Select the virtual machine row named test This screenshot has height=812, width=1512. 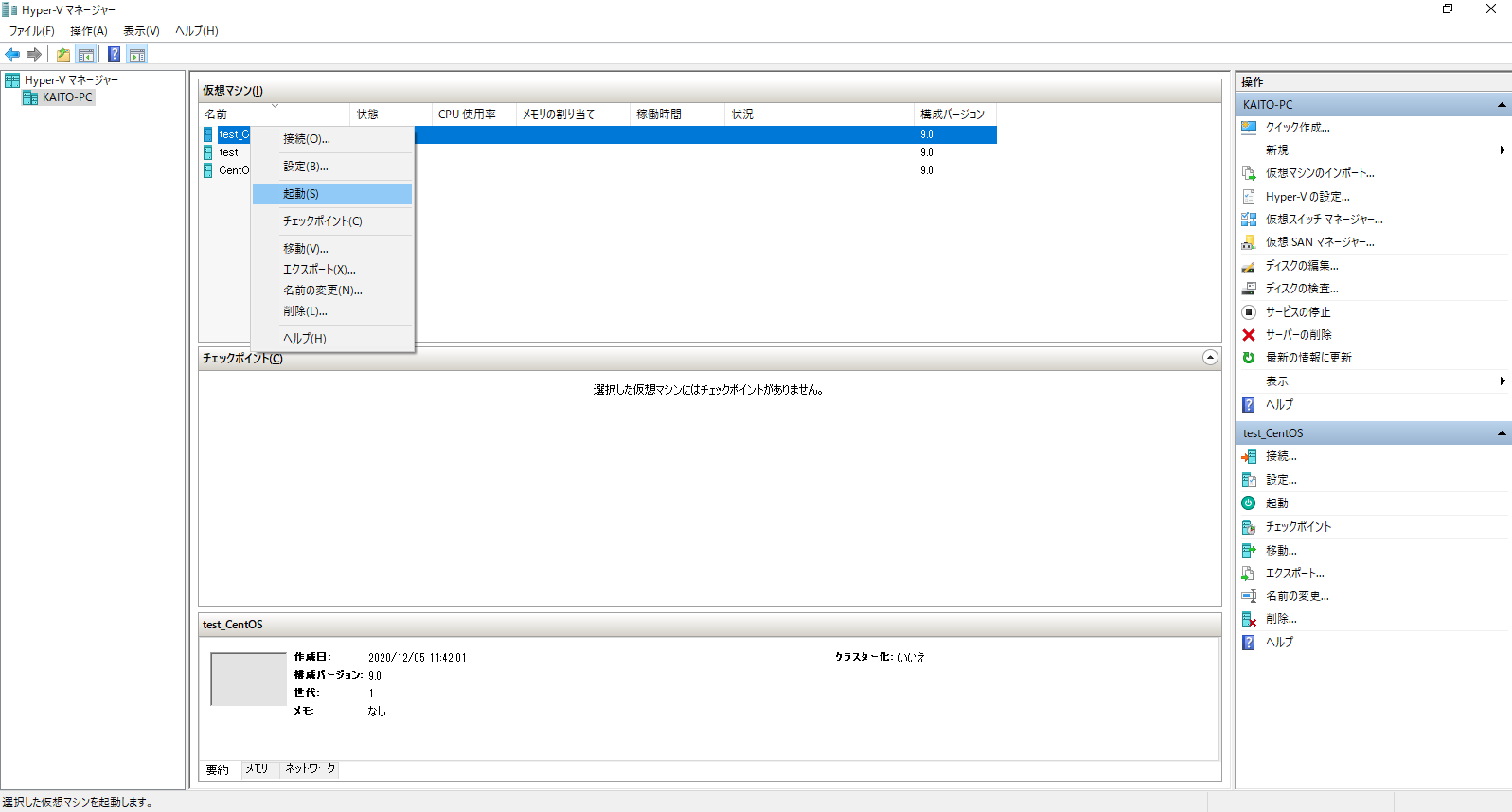click(x=227, y=152)
